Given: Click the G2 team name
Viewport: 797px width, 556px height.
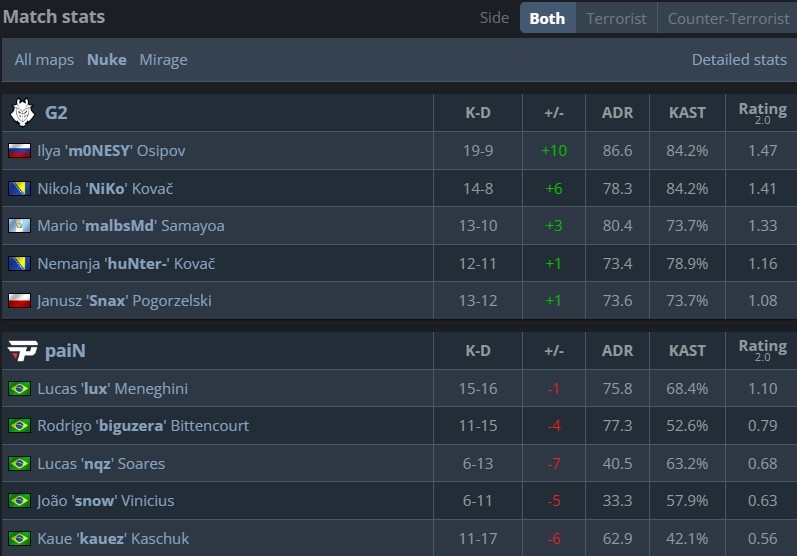Looking at the screenshot, I should [56, 113].
